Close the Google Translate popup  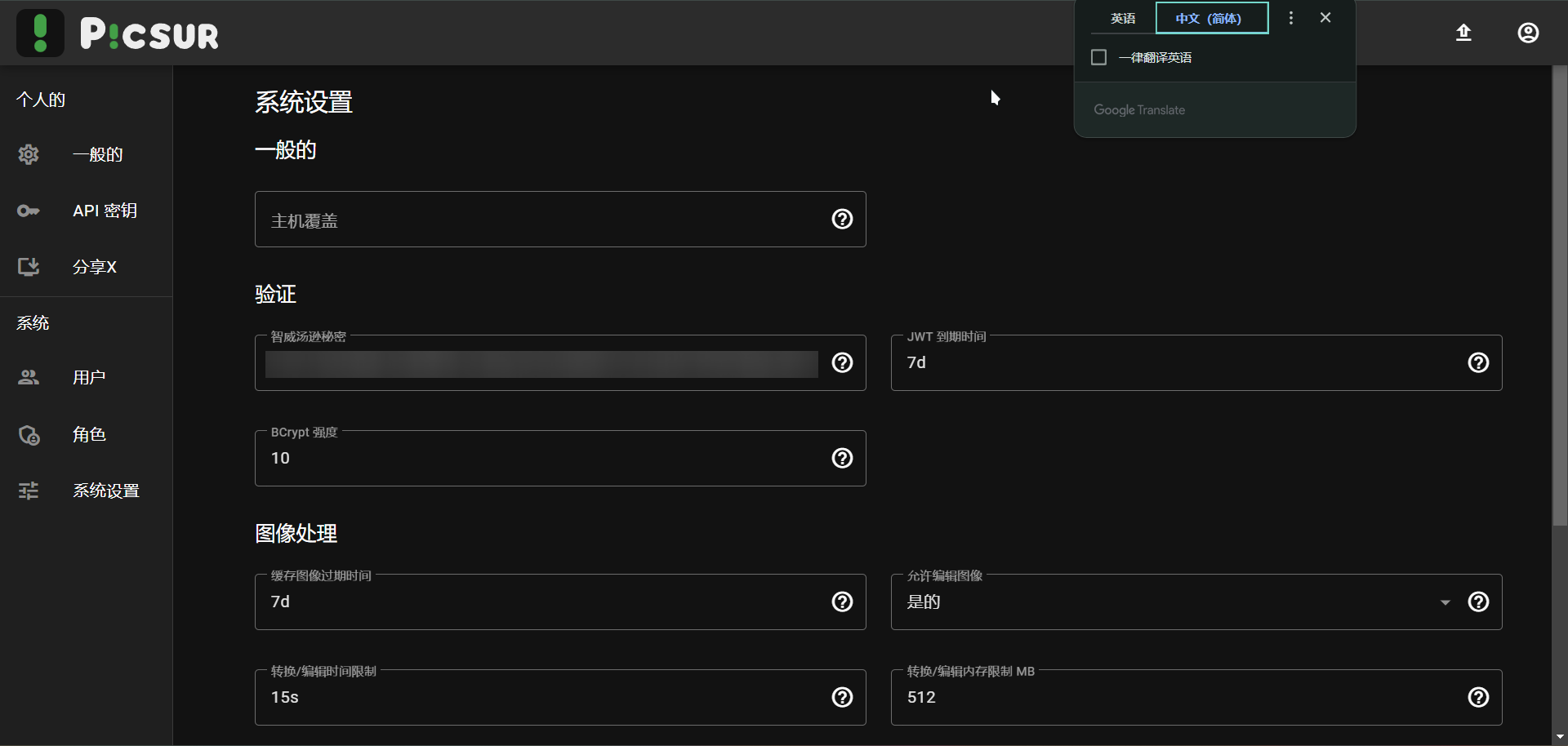coord(1325,18)
